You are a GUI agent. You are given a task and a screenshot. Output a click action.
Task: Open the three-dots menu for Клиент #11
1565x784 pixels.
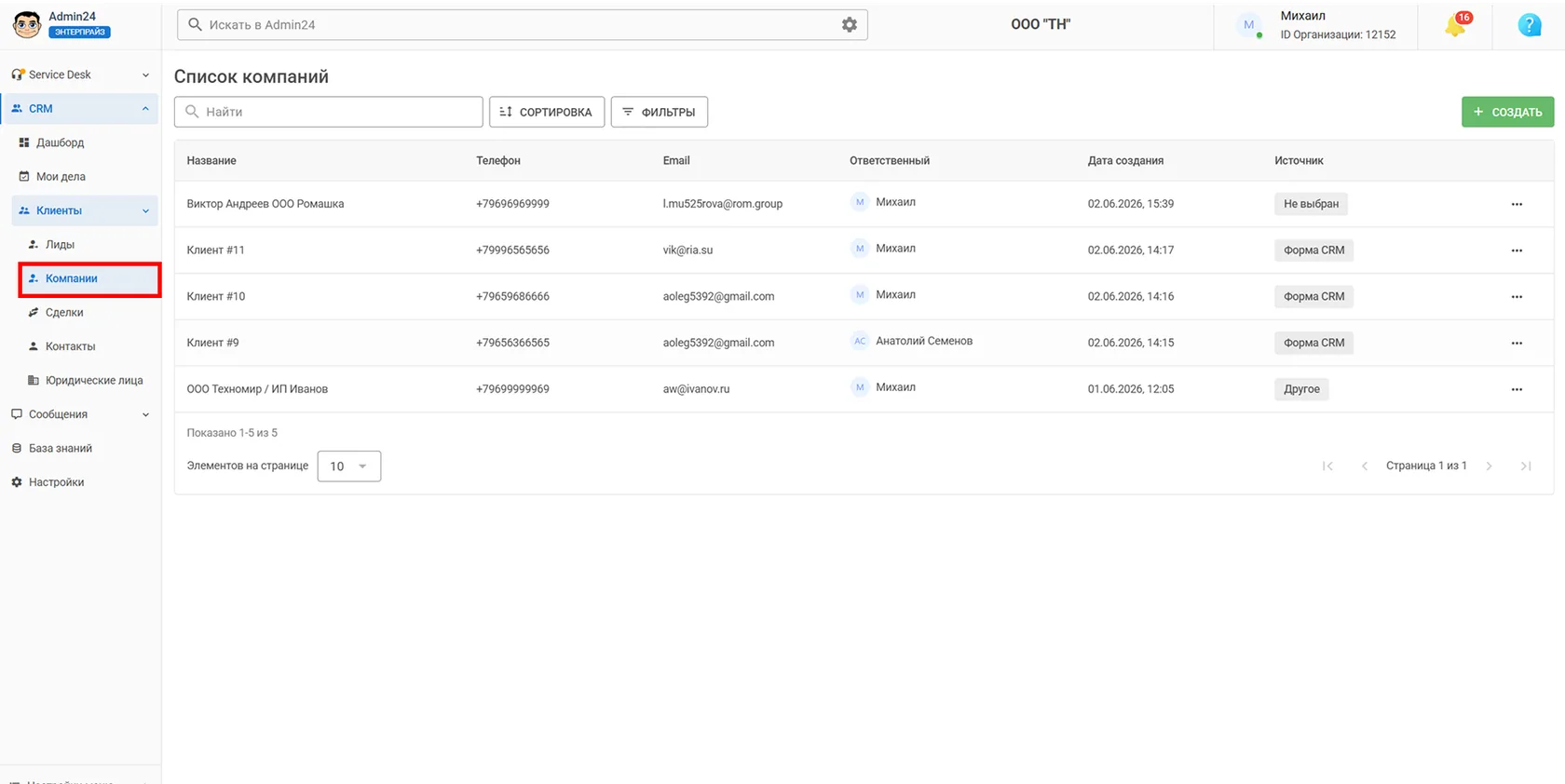pos(1517,250)
